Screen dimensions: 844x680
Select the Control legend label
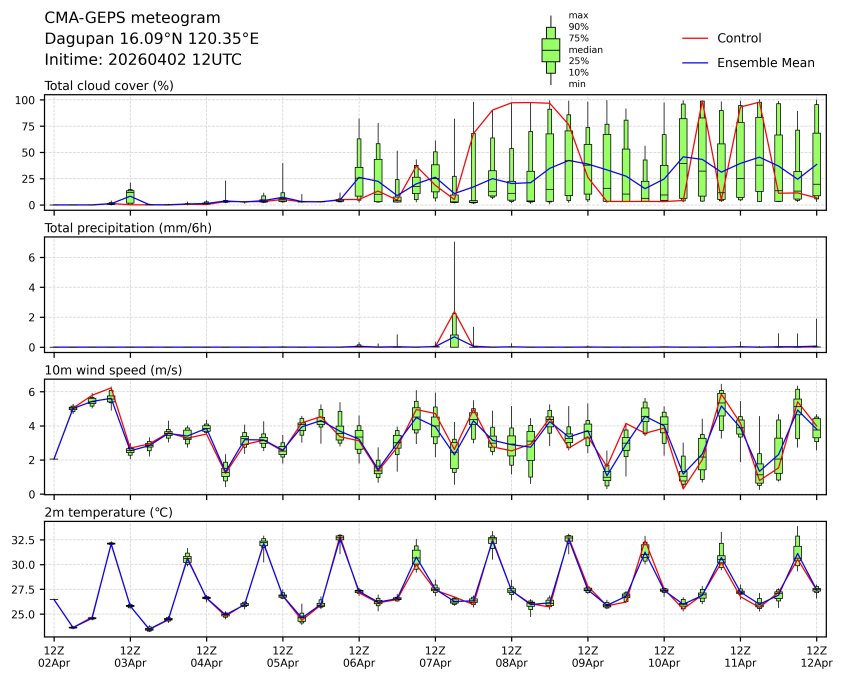[739, 38]
